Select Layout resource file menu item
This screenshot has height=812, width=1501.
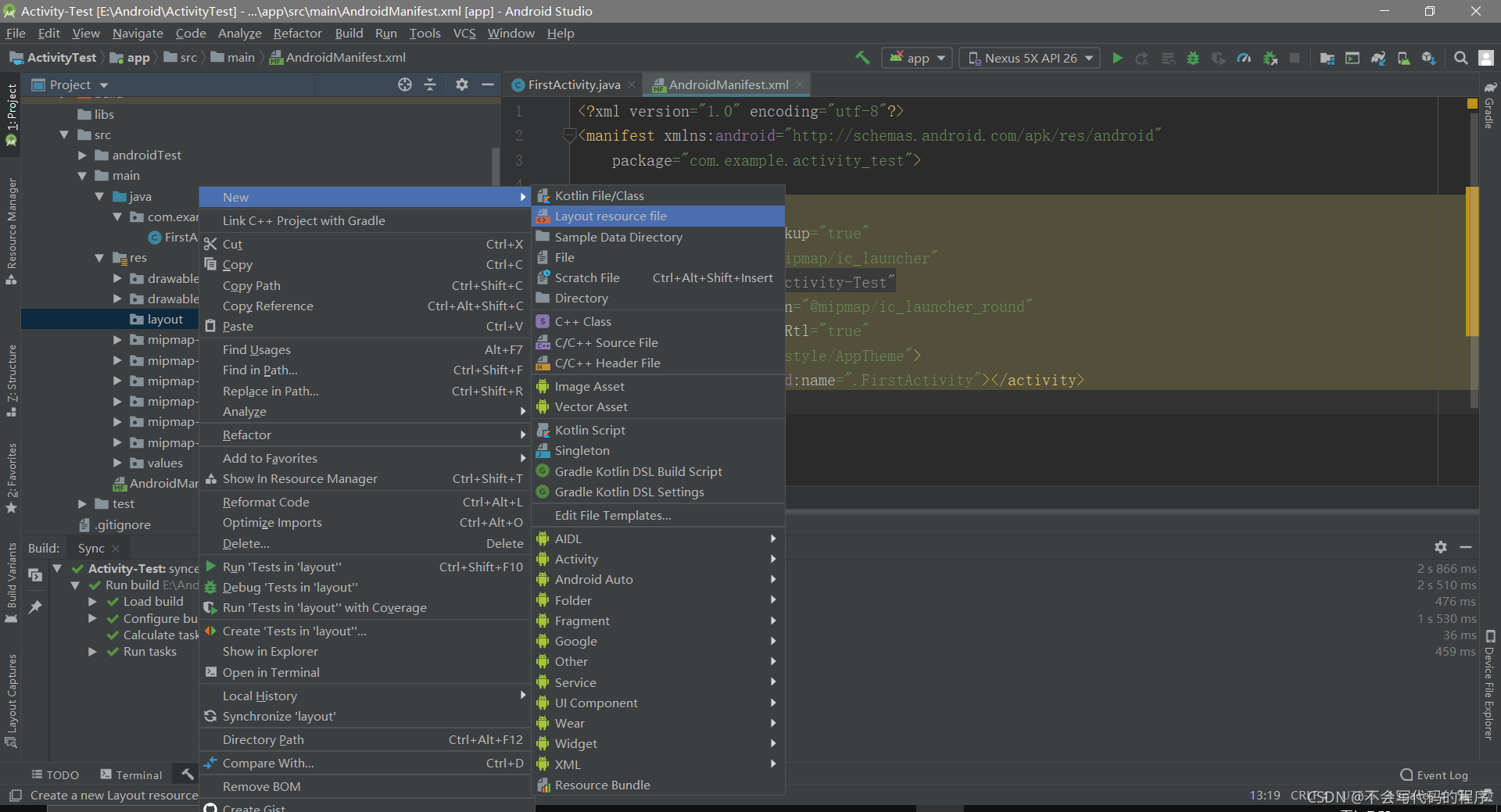[658, 216]
